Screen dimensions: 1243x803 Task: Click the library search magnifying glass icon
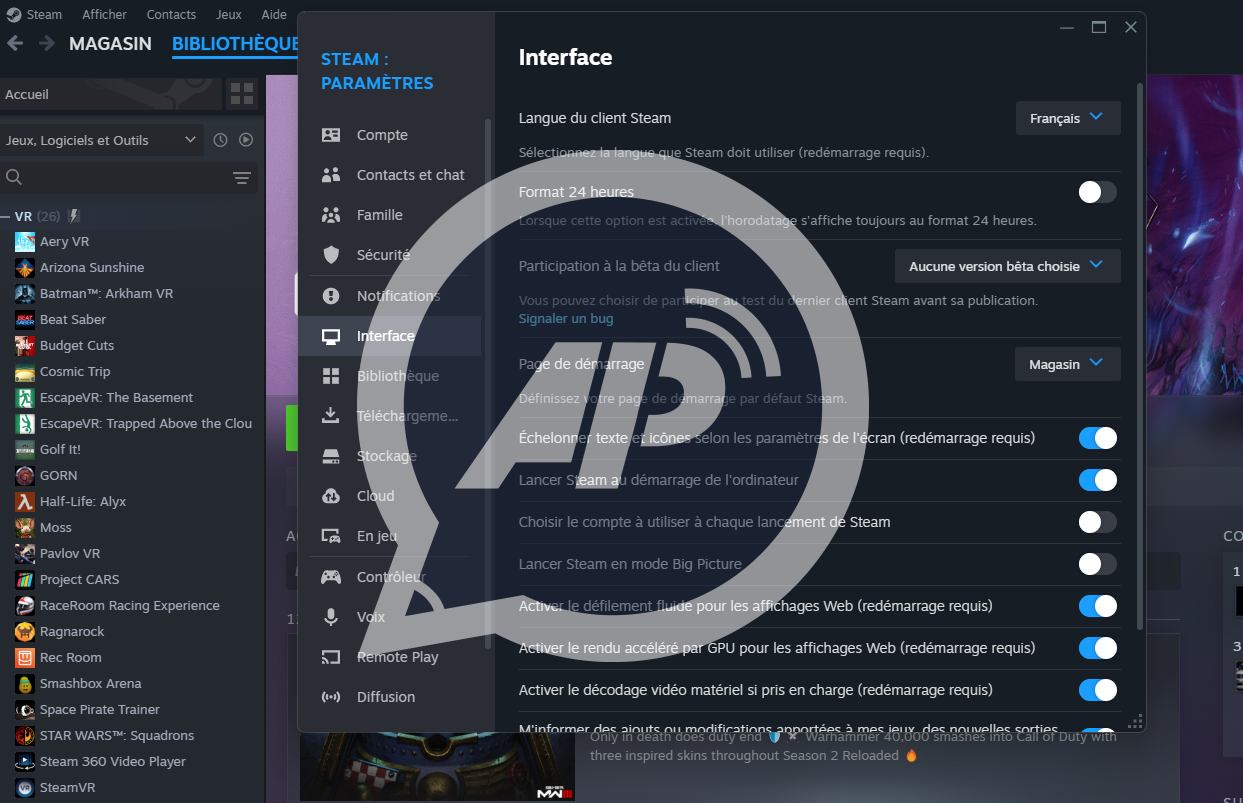(x=12, y=178)
